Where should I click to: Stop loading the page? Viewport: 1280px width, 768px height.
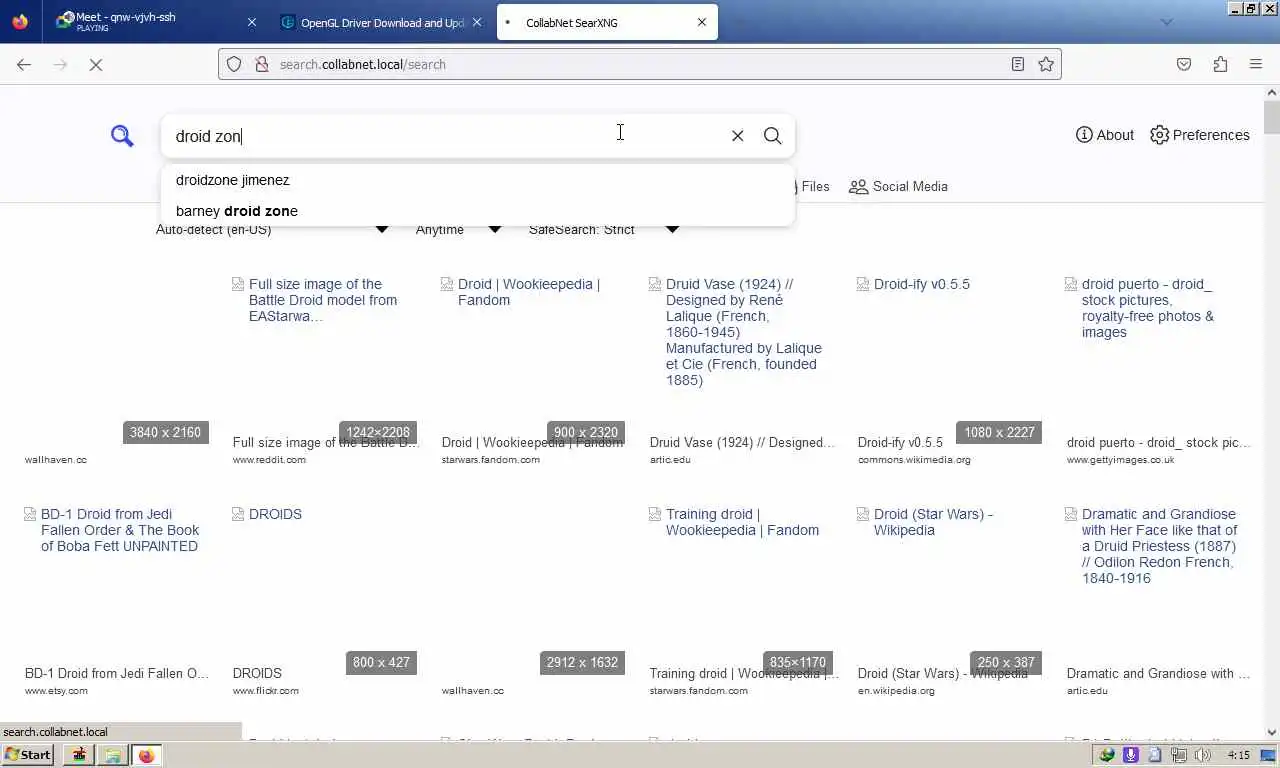[x=96, y=64]
